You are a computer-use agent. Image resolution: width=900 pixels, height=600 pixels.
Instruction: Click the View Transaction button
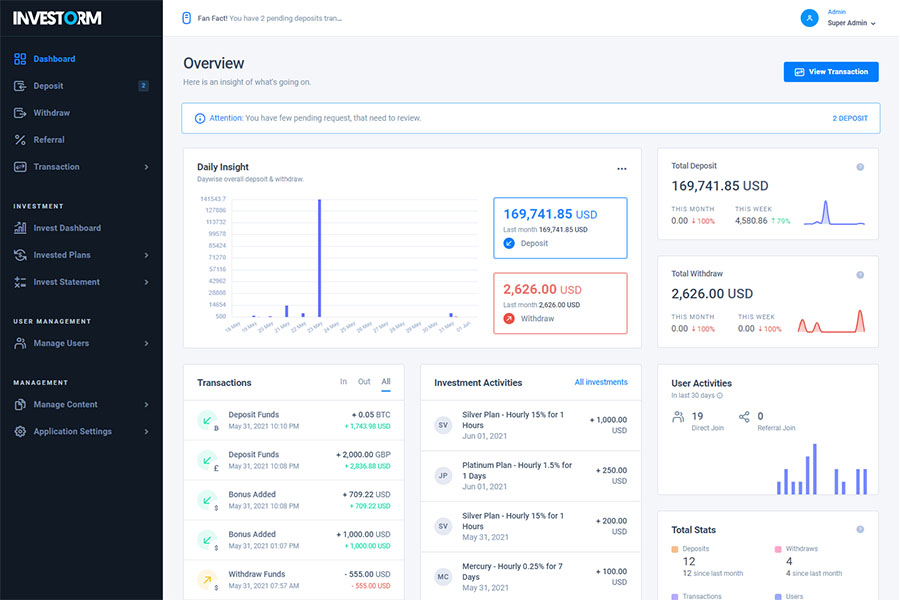(831, 71)
